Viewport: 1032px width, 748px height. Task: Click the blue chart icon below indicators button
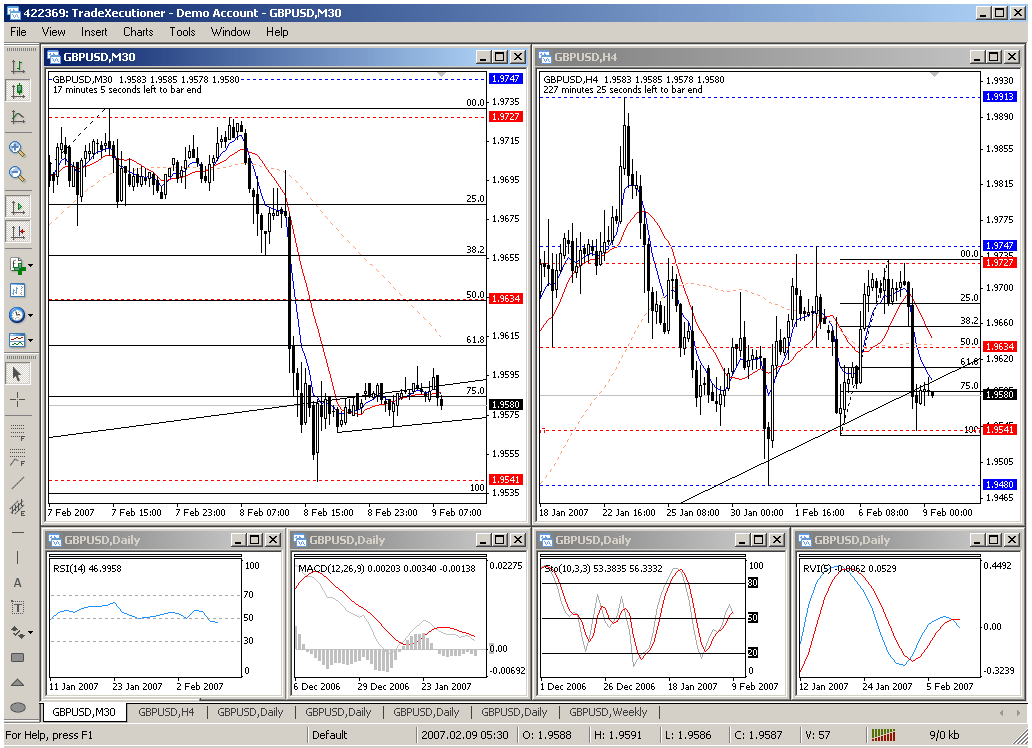pos(18,290)
